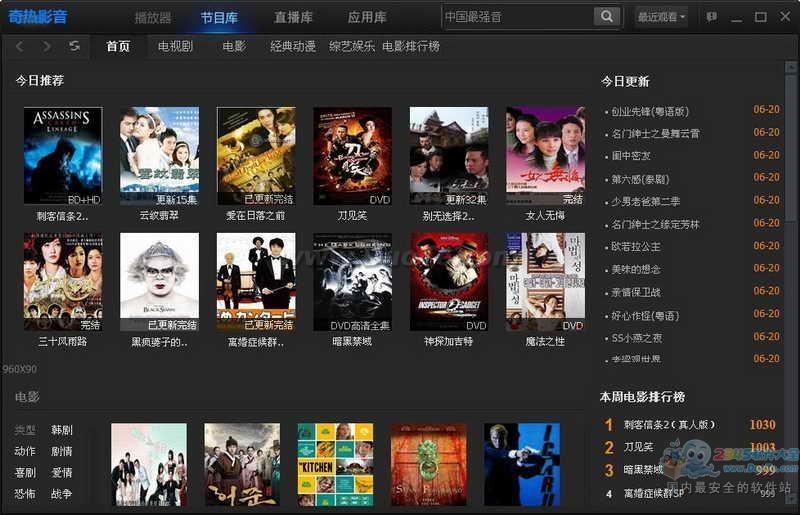
Task: Click the search magnifier button
Action: tap(607, 16)
